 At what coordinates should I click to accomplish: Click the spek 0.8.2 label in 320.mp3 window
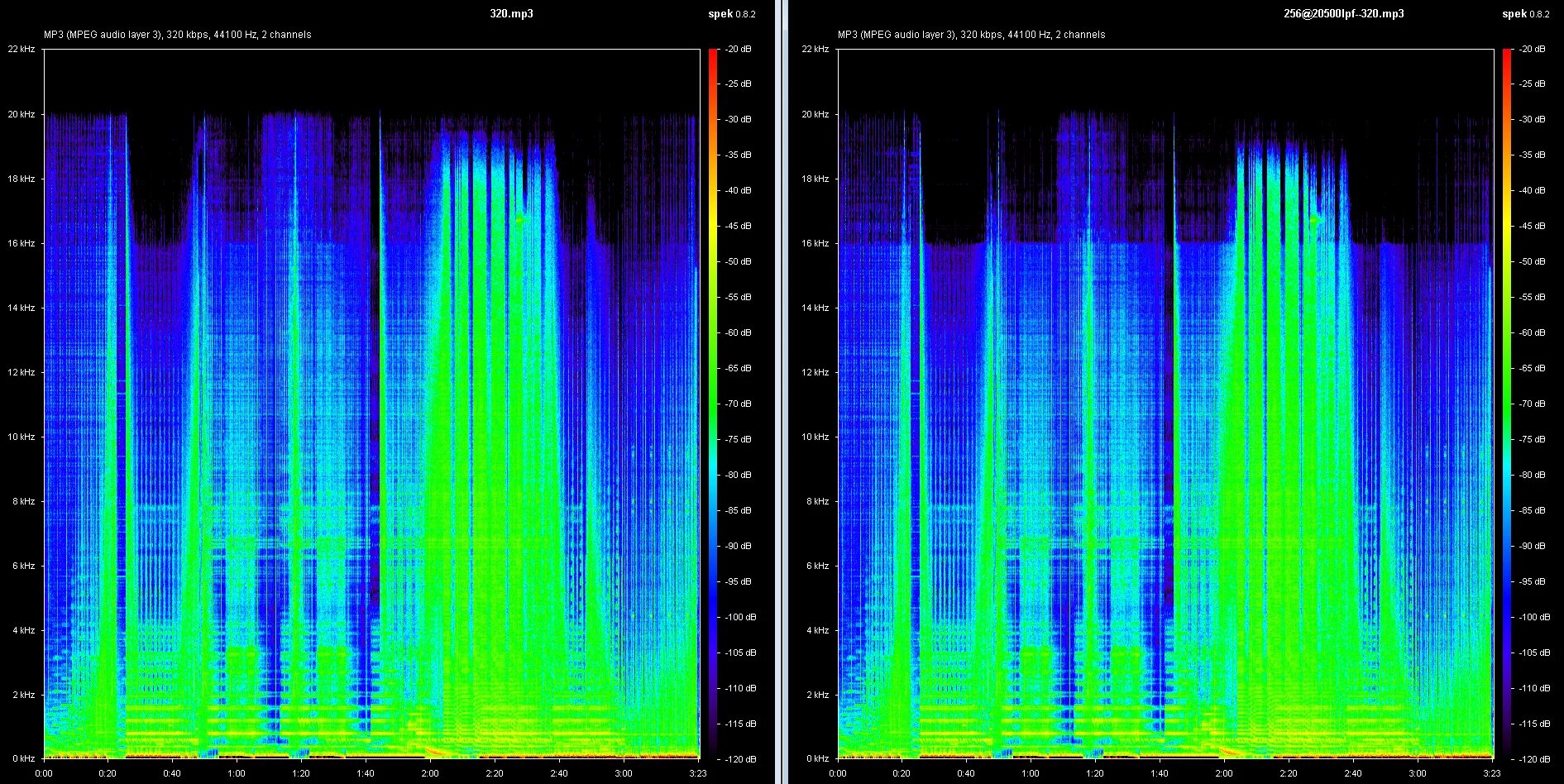(x=731, y=13)
